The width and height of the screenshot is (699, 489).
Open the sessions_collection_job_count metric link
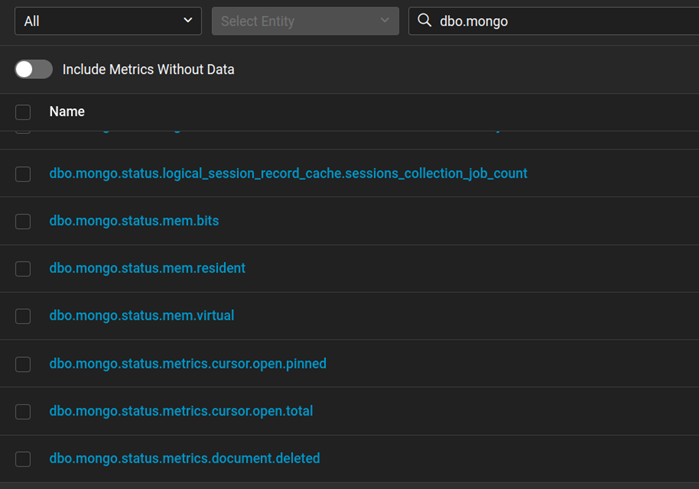tap(288, 174)
